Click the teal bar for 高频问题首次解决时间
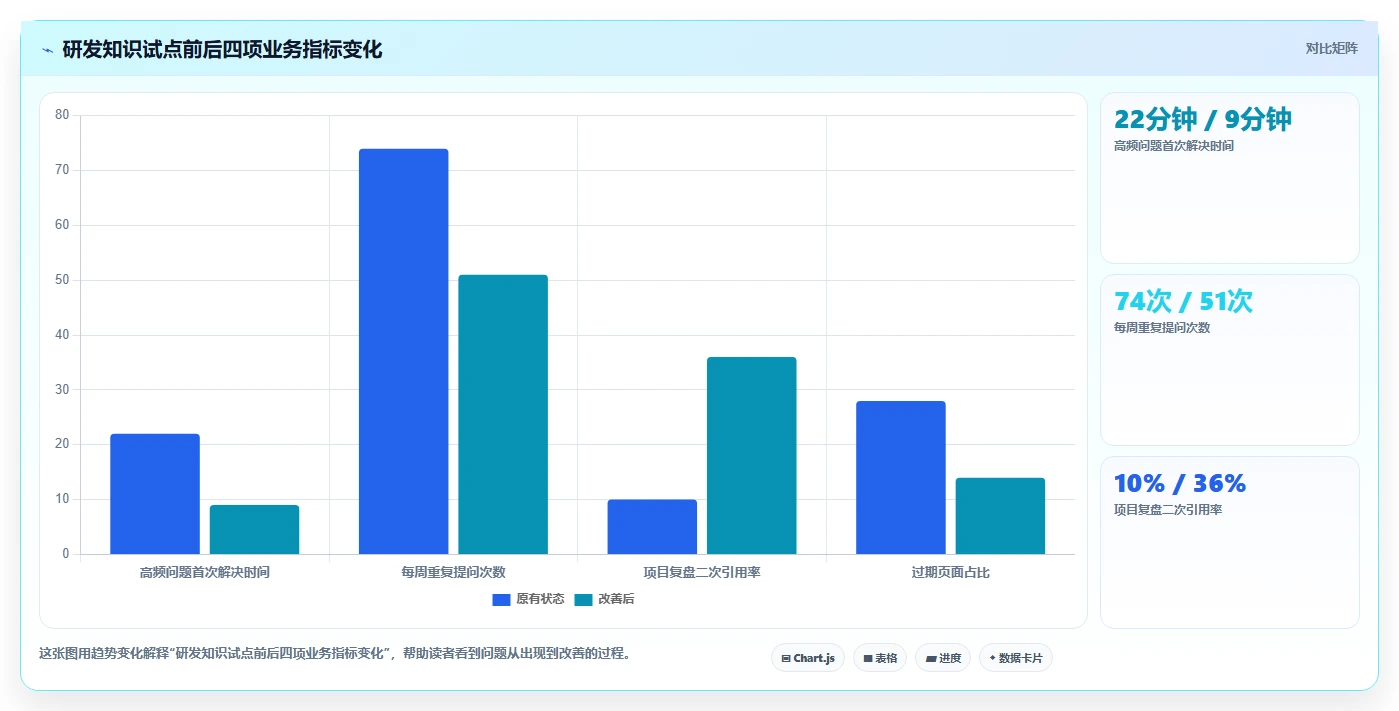1399x711 pixels. 254,529
